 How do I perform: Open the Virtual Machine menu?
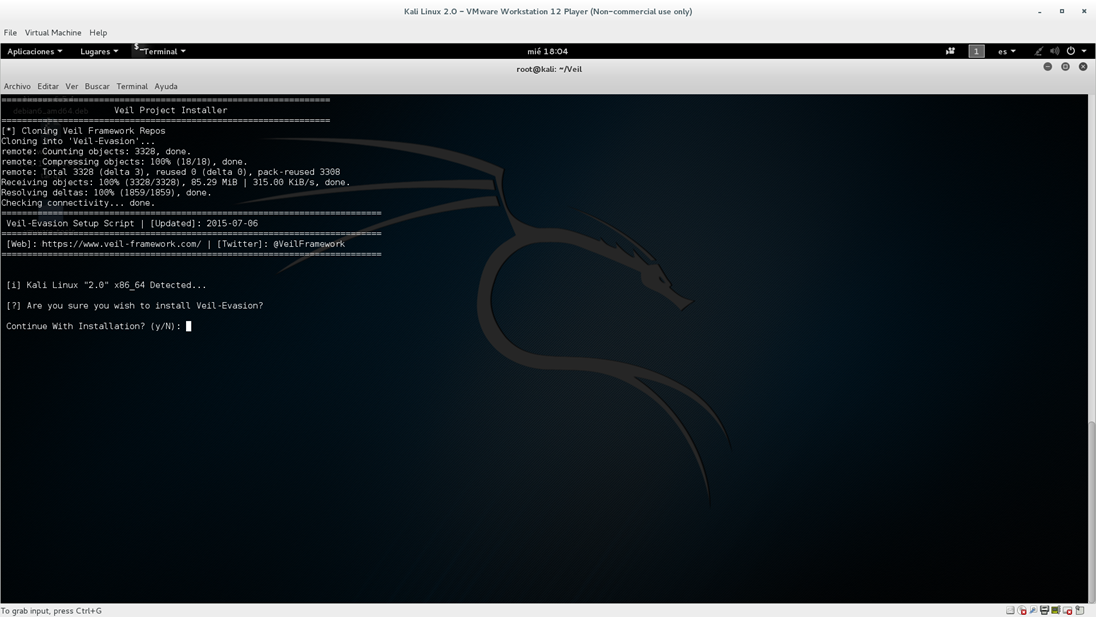(53, 33)
